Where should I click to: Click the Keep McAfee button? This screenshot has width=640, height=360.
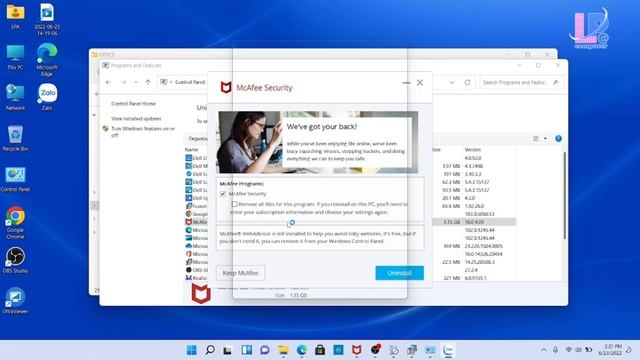tap(240, 273)
